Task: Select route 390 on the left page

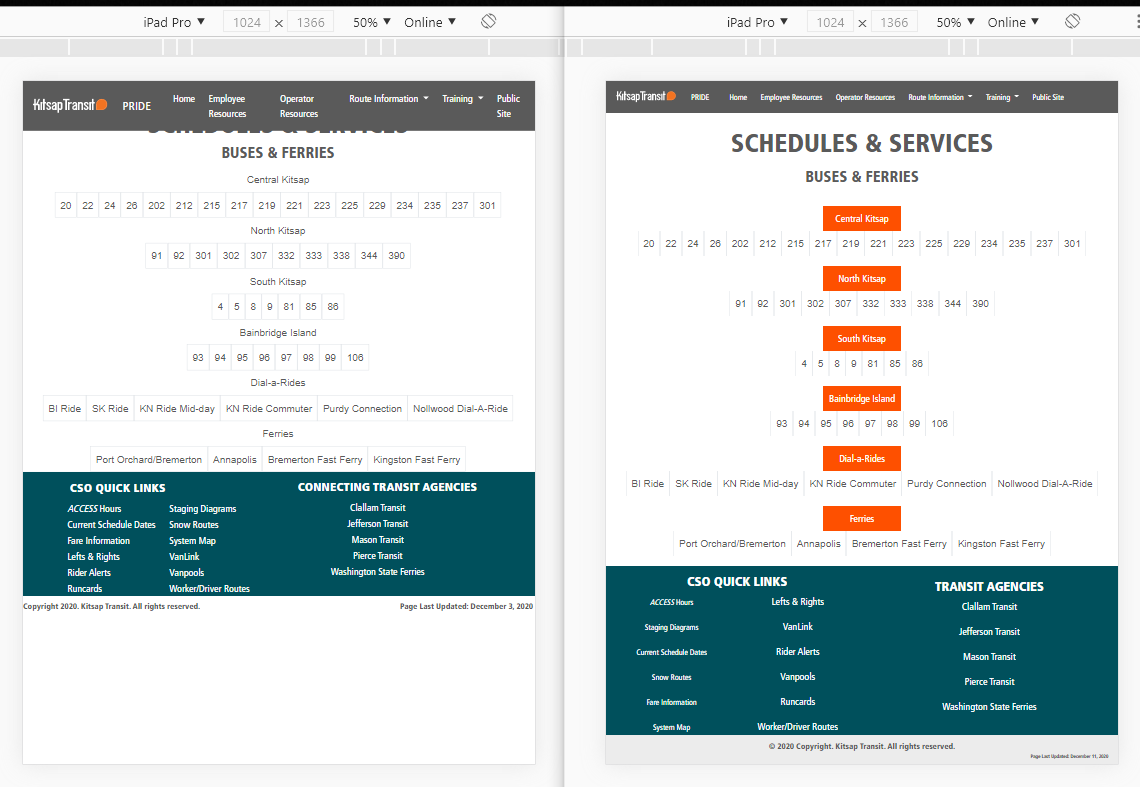Action: pyautogui.click(x=396, y=255)
